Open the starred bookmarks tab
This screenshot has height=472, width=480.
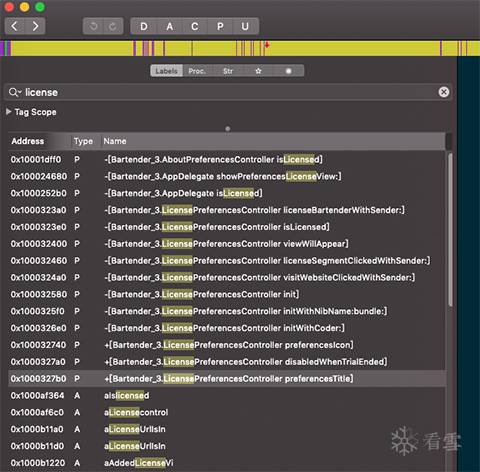(258, 71)
